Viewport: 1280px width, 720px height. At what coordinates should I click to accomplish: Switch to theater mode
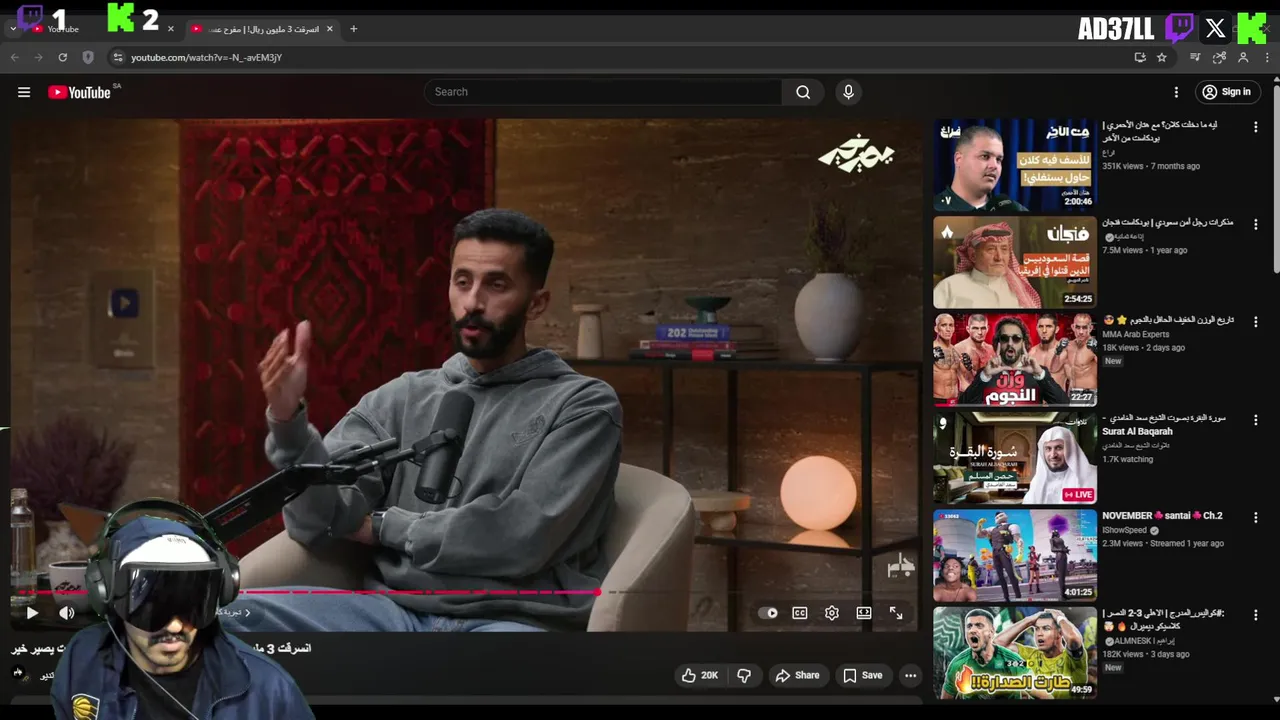click(864, 613)
